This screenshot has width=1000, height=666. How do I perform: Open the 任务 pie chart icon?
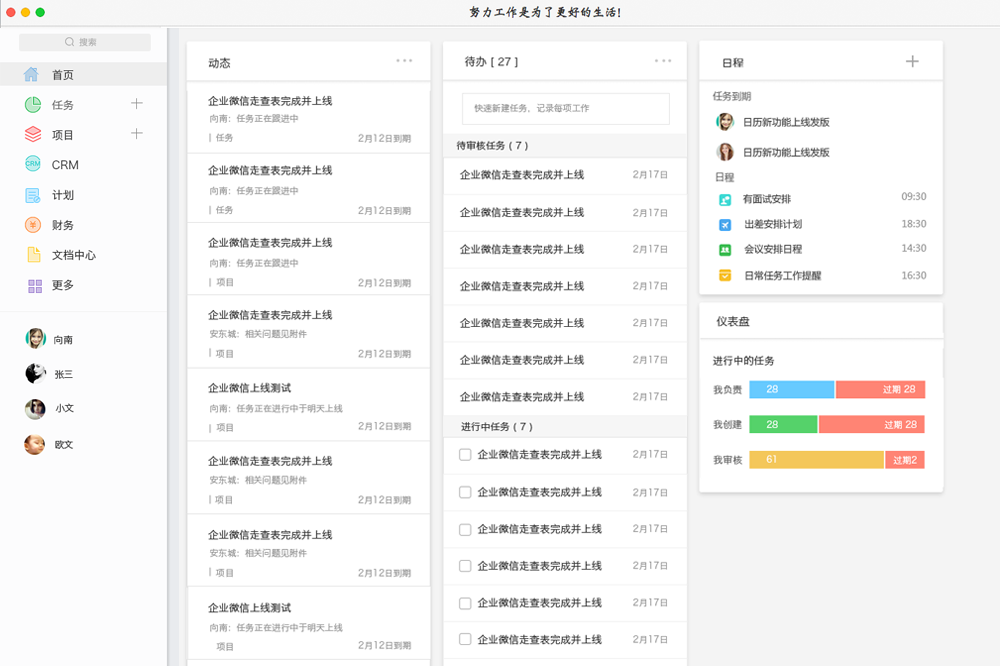click(x=33, y=105)
